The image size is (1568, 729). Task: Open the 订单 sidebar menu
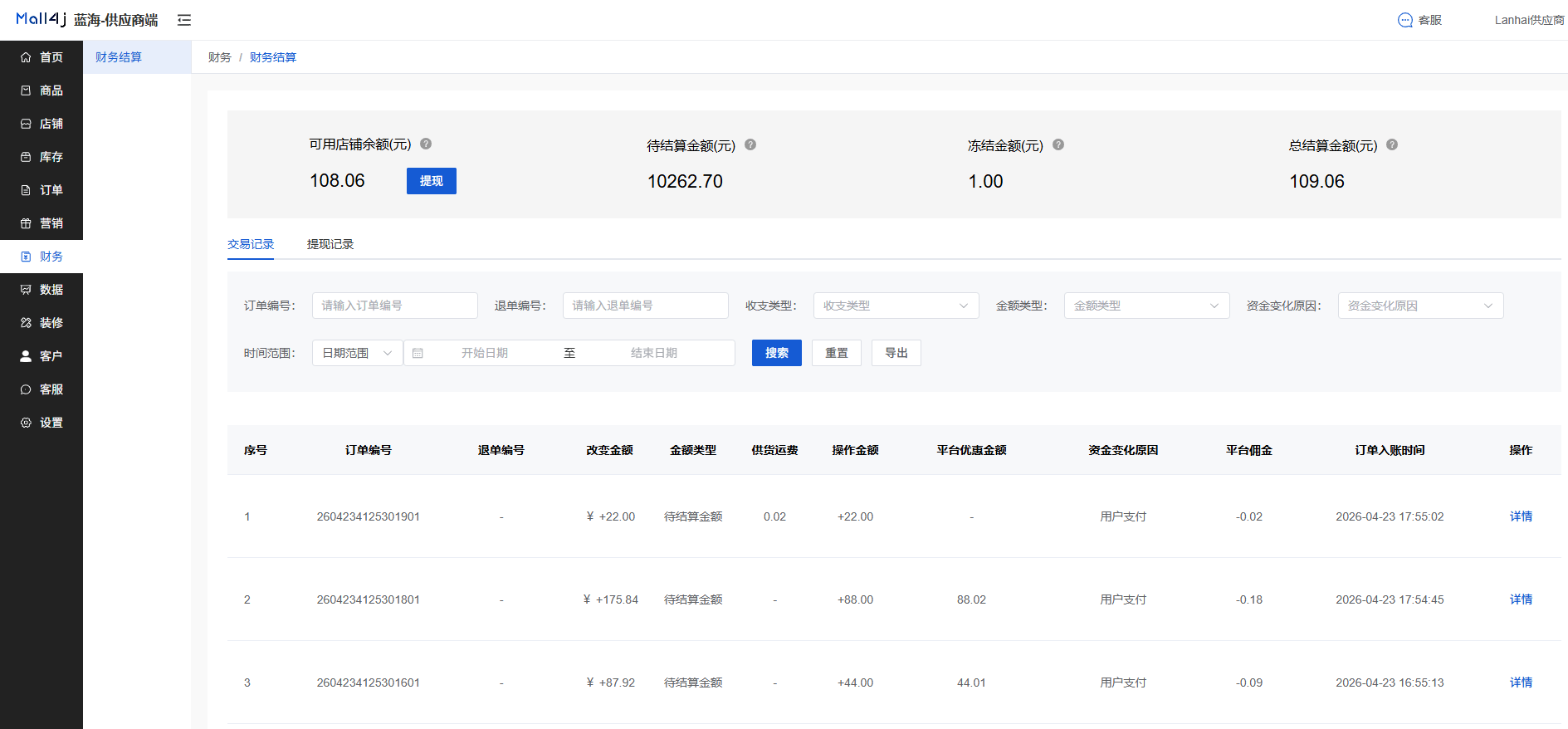[x=42, y=190]
